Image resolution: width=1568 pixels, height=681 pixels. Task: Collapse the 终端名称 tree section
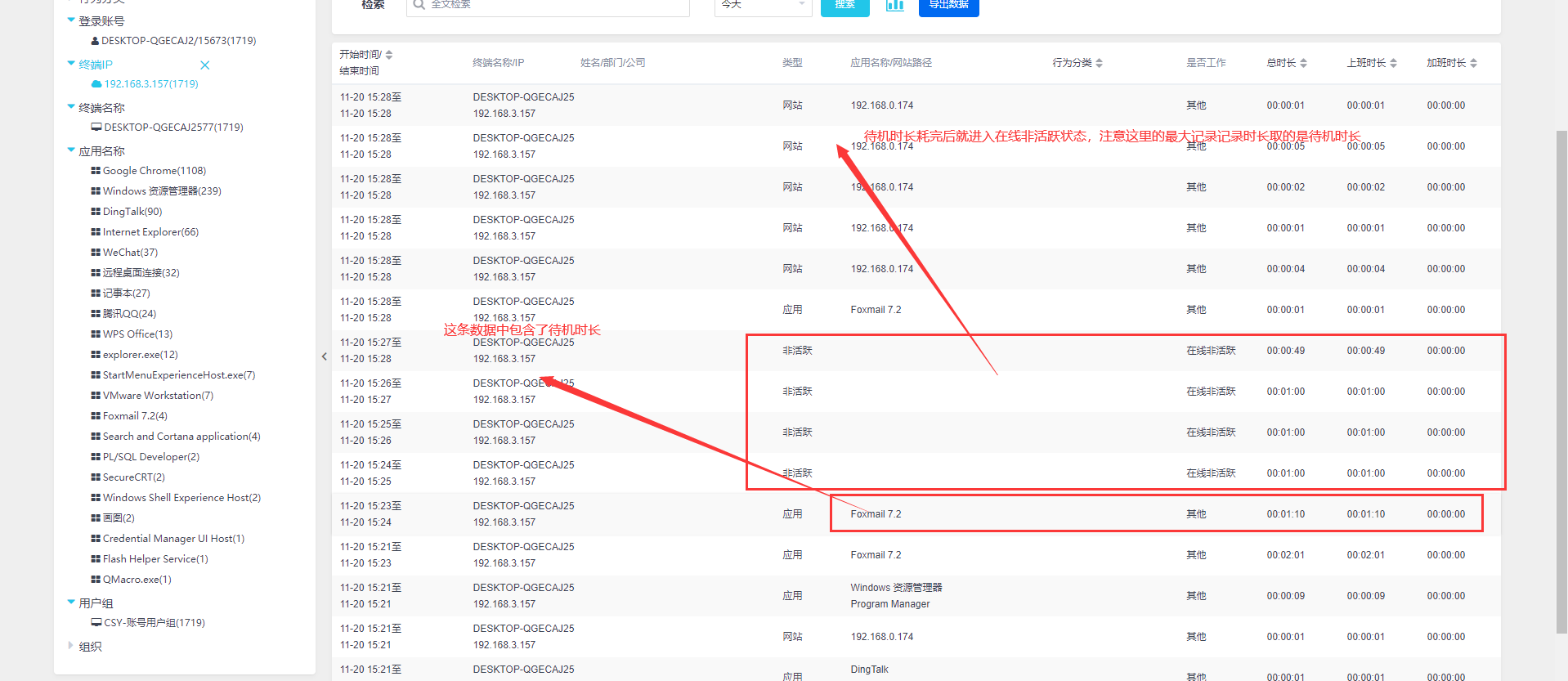[x=71, y=107]
